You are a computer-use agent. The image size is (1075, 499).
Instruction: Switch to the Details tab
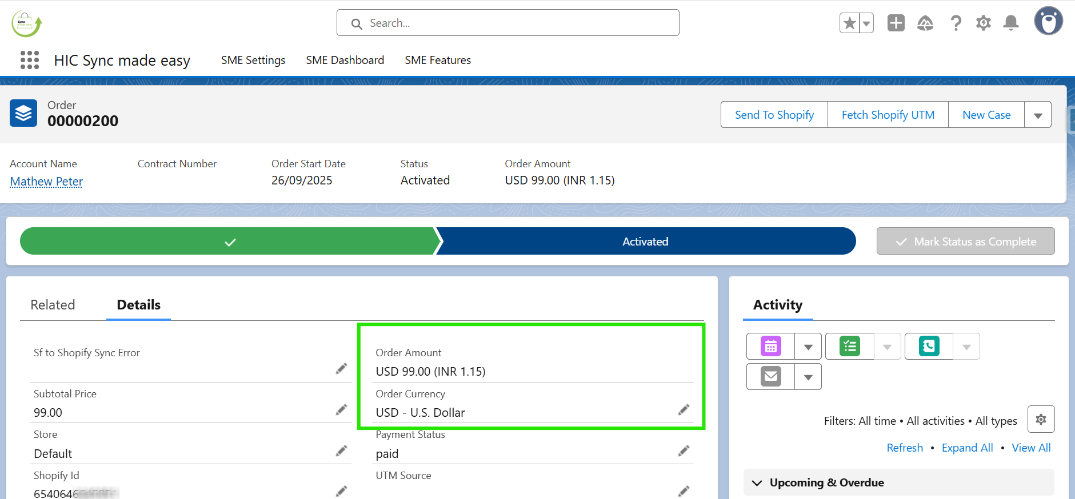coord(138,305)
